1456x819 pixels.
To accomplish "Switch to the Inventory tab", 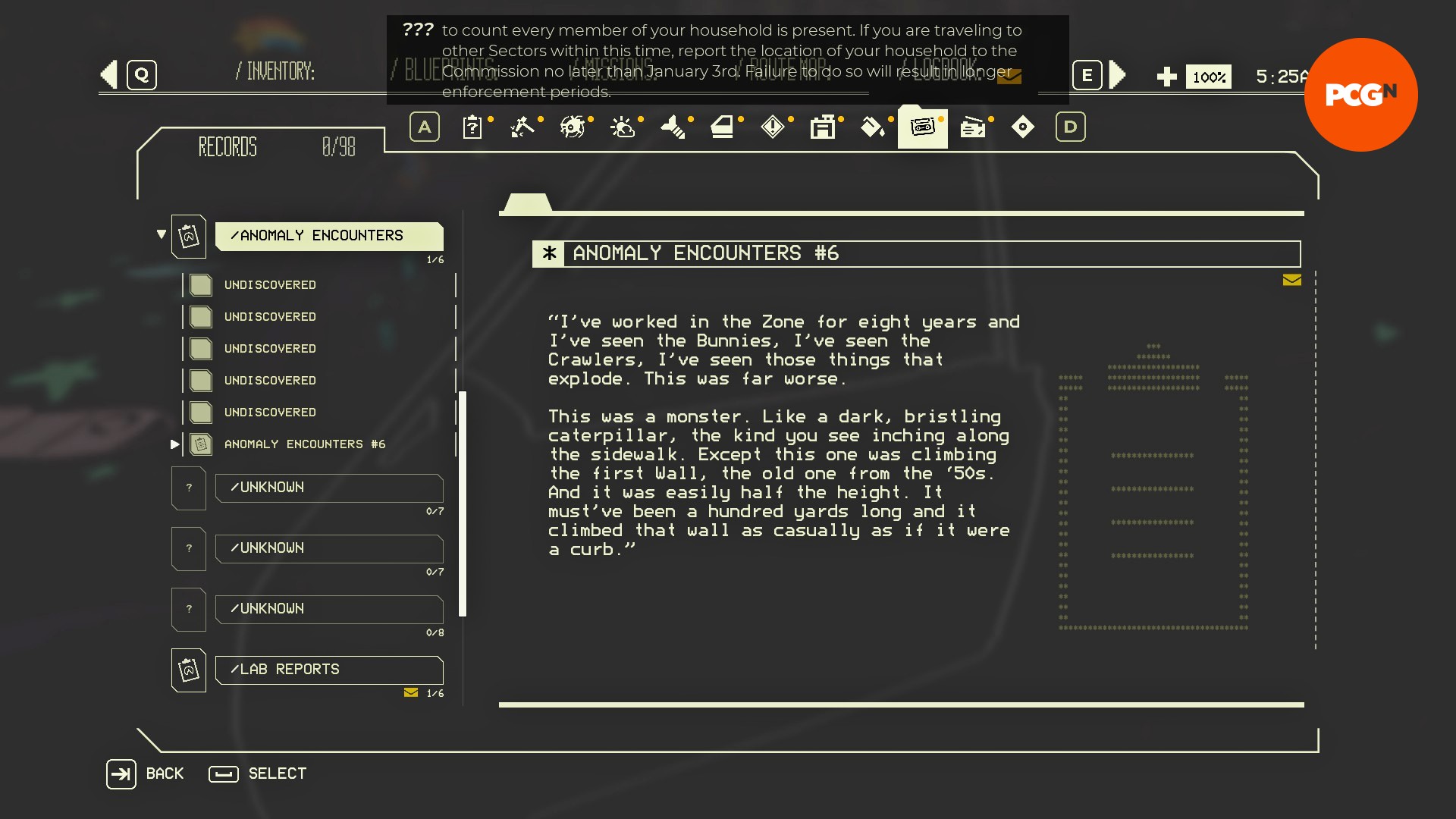I will [x=275, y=72].
